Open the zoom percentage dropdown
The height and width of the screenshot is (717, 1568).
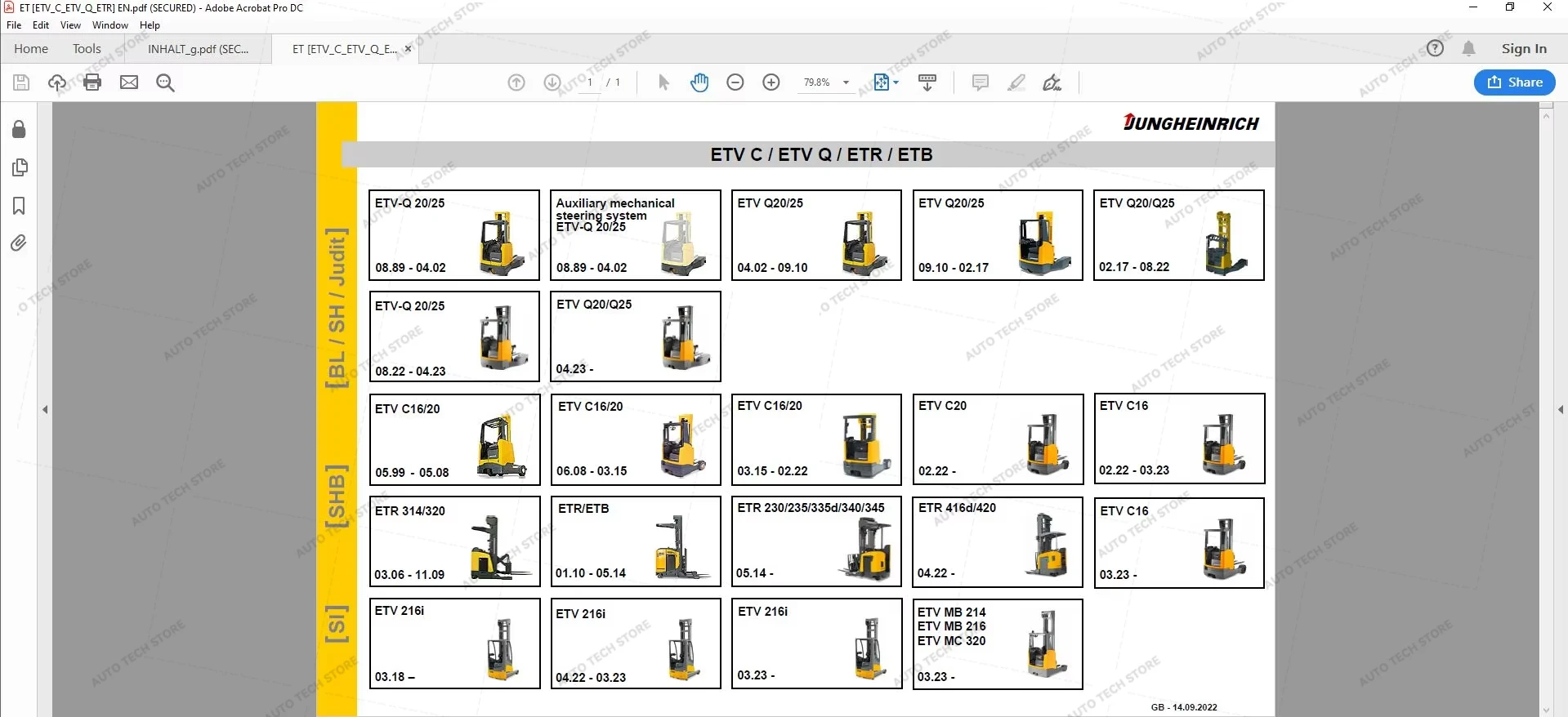[846, 82]
